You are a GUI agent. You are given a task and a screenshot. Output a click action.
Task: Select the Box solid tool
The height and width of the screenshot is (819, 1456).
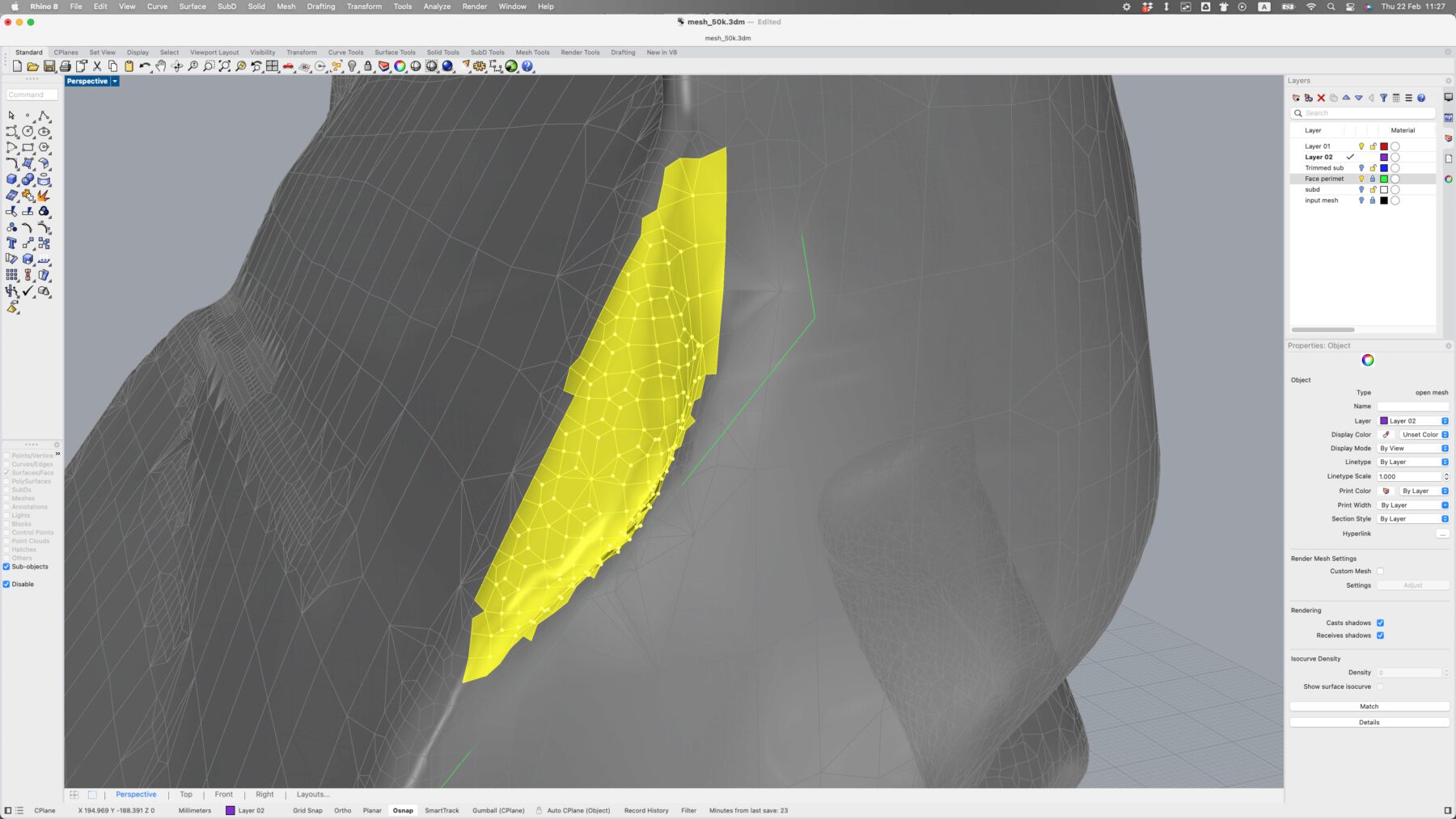[11, 179]
